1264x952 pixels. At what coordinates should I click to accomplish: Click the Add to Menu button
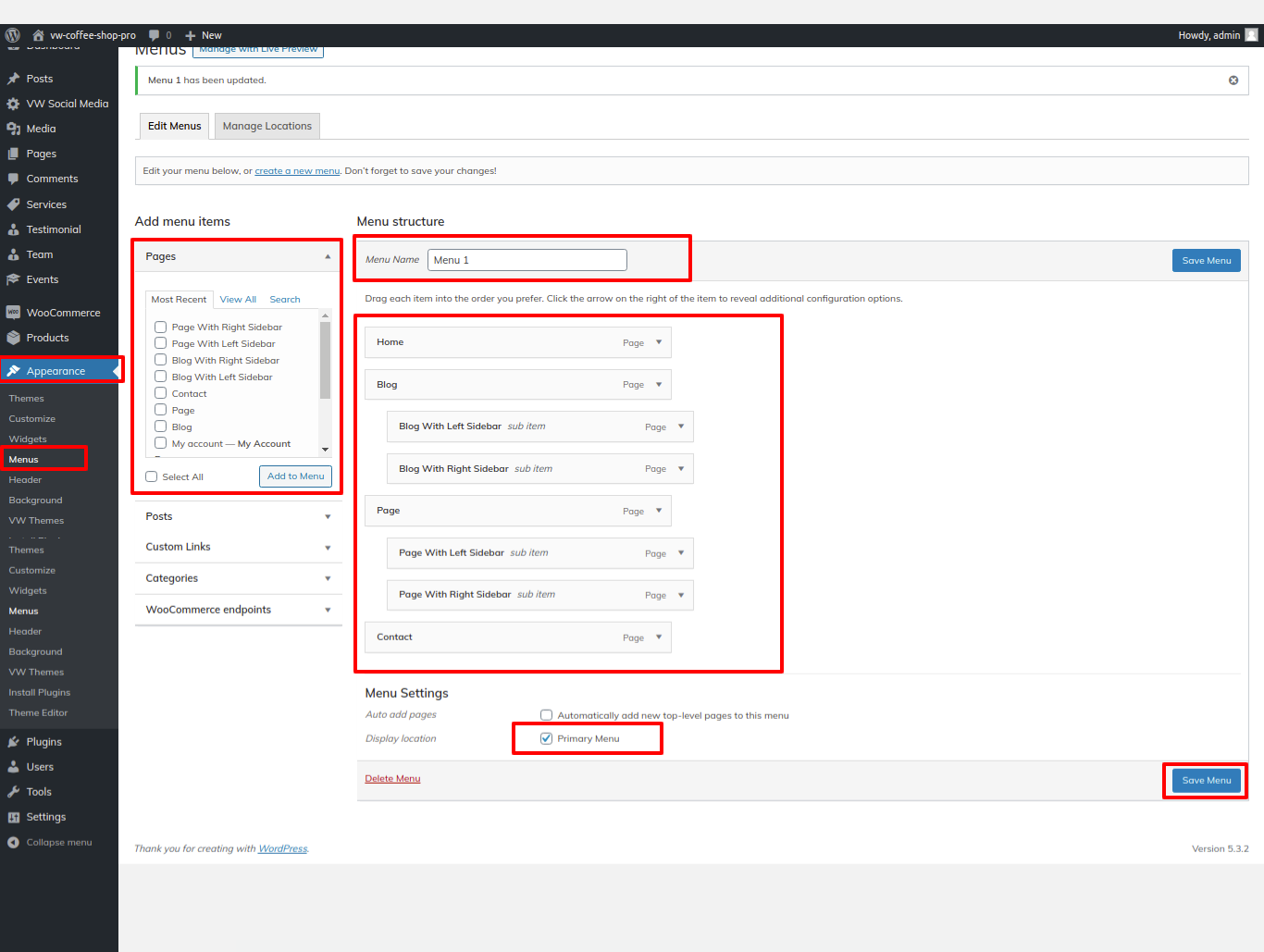[x=295, y=476]
